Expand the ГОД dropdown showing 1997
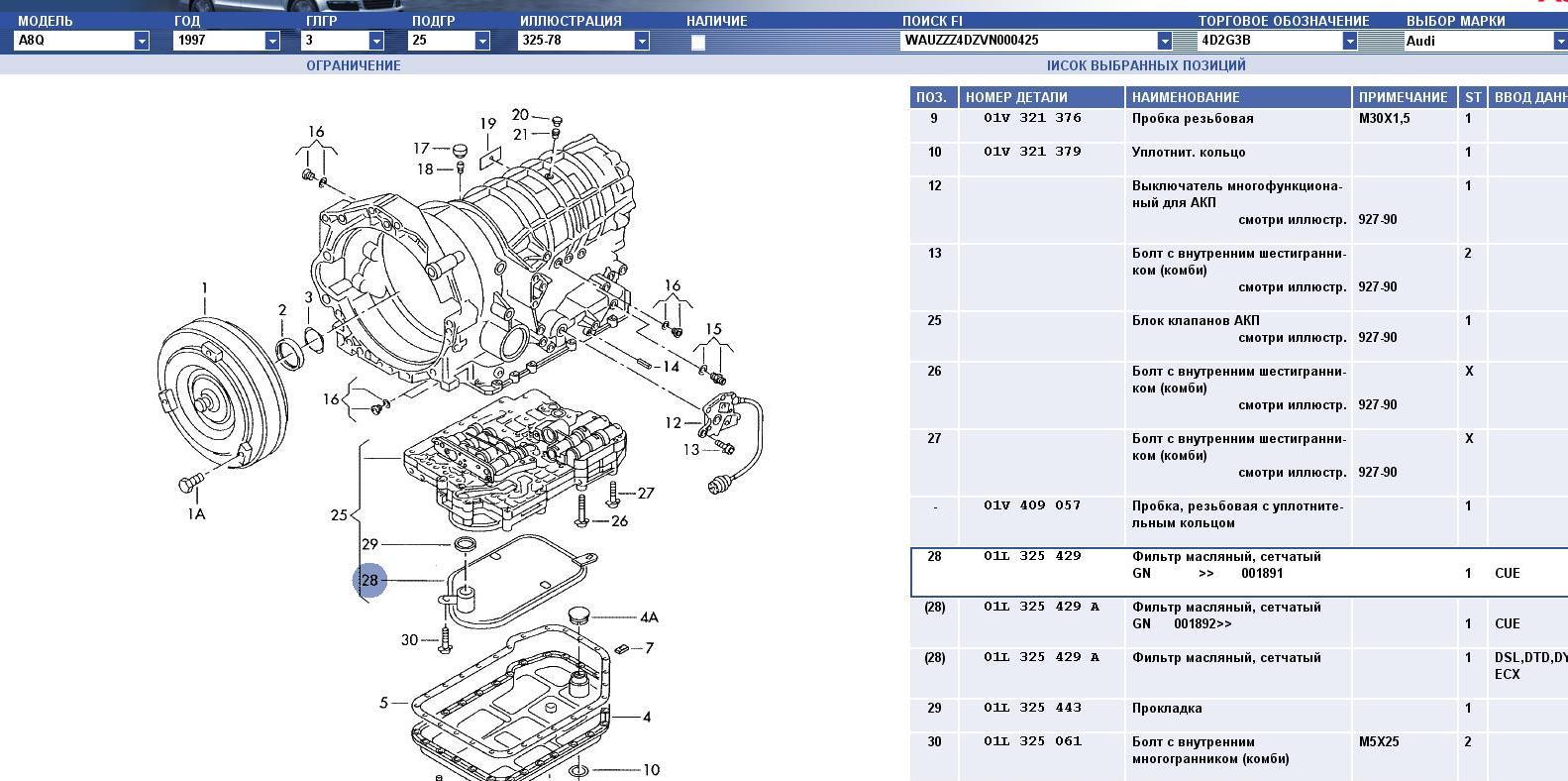This screenshot has width=1568, height=781. click(x=272, y=41)
